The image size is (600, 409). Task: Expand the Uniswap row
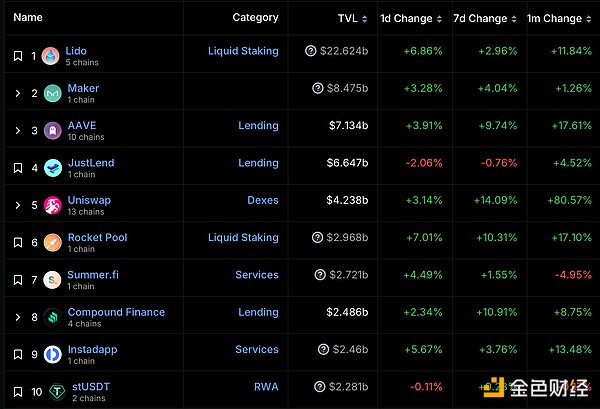coord(18,206)
